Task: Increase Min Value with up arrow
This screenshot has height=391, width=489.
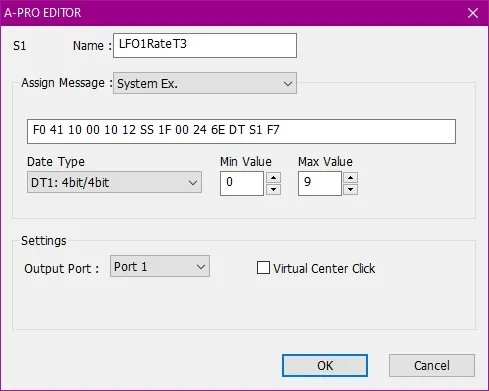Action: point(273,177)
